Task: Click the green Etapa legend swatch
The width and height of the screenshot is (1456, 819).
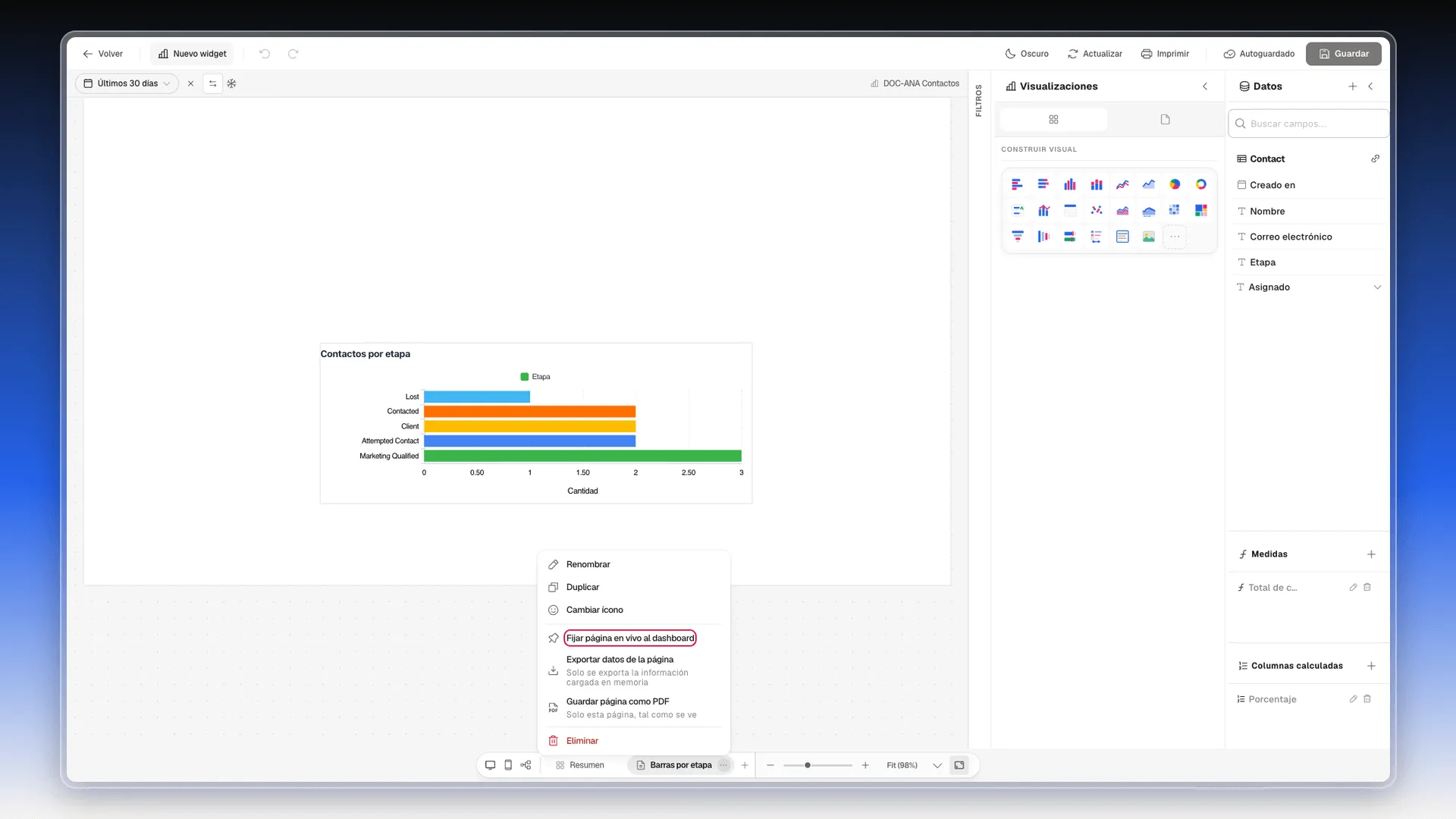Action: 524,377
